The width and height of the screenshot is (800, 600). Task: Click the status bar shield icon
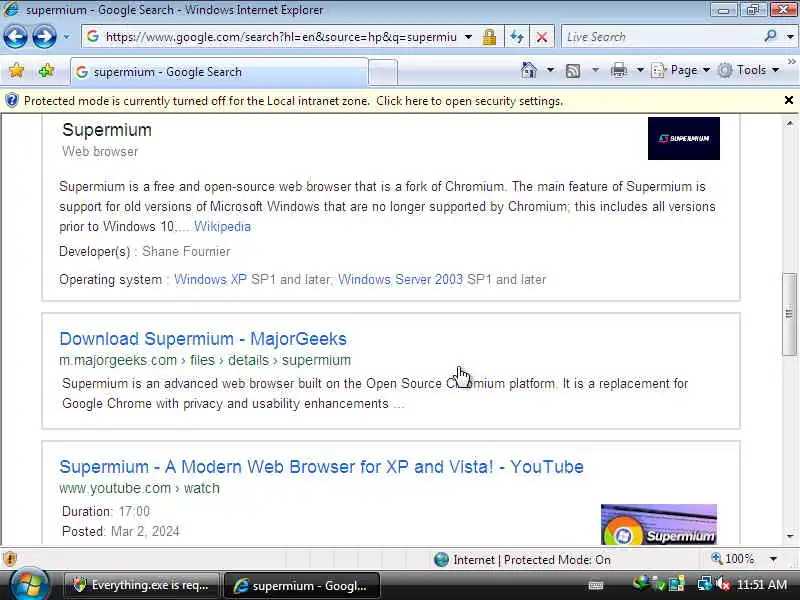pyautogui.click(x=10, y=559)
